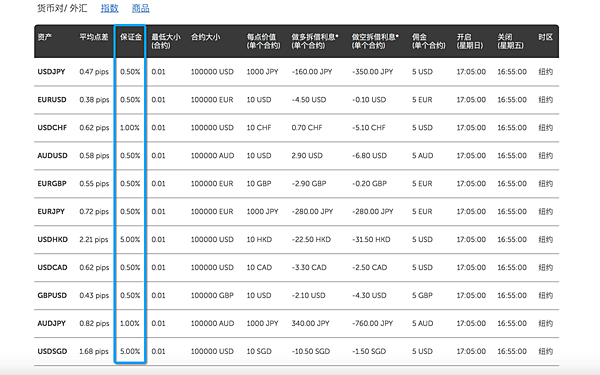The height and width of the screenshot is (375, 600).
Task: Select the USDSGD asset name
Action: coord(52,351)
